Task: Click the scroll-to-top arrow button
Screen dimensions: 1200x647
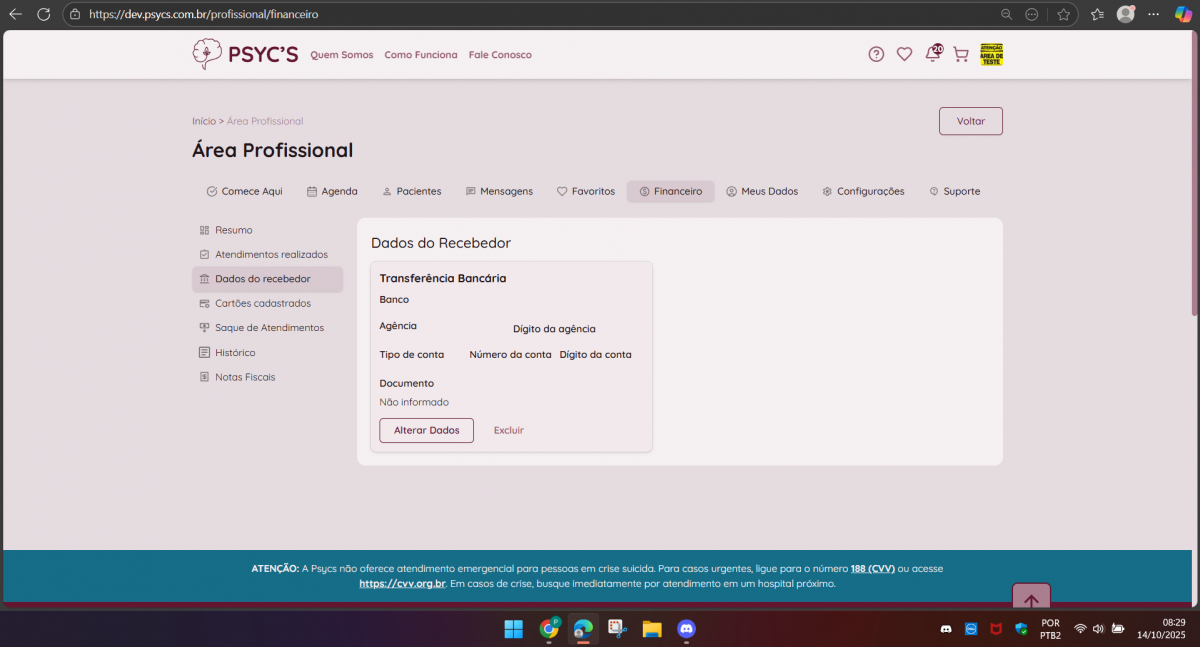Action: coord(1031,600)
